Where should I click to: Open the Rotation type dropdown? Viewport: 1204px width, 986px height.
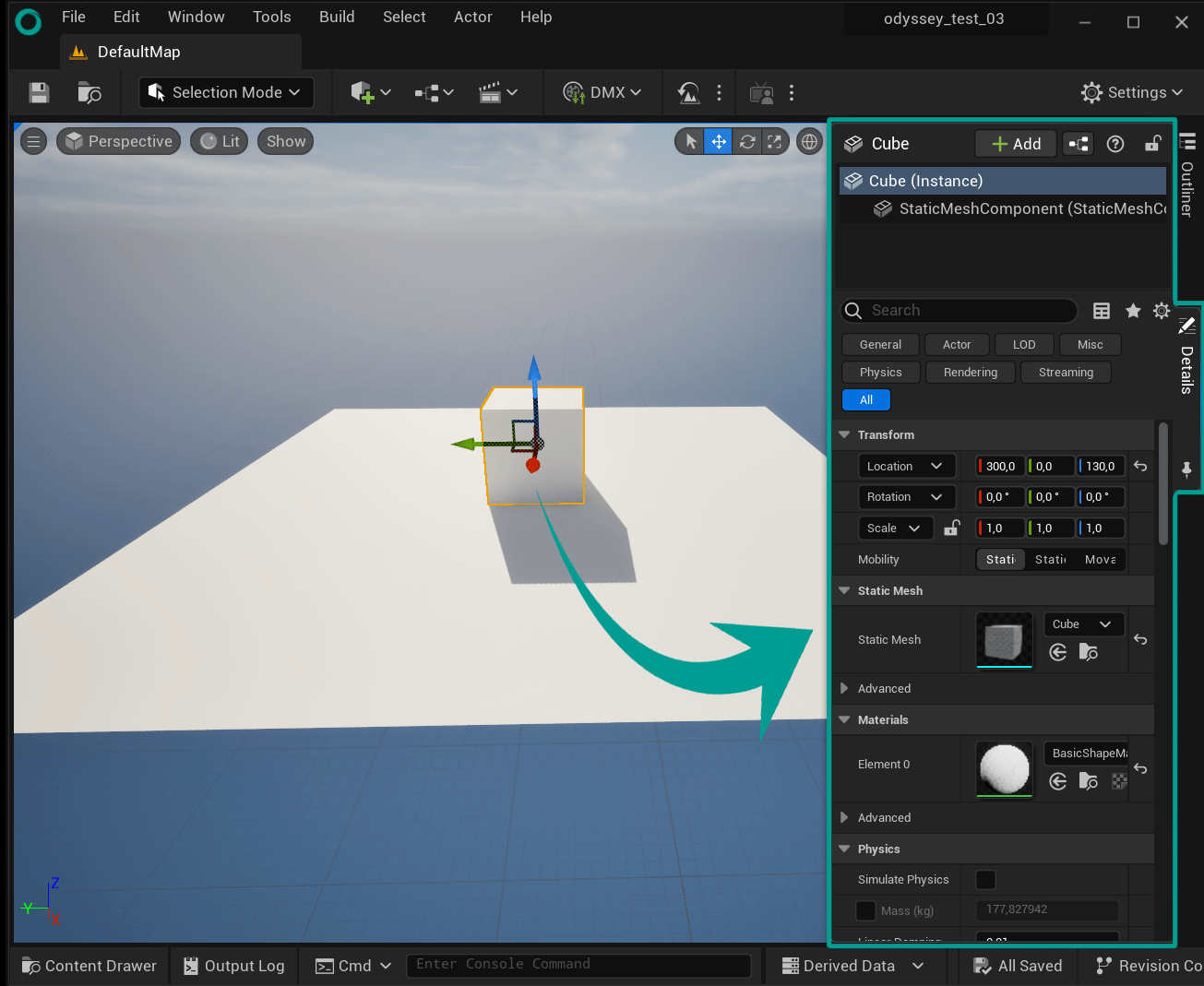coord(906,497)
